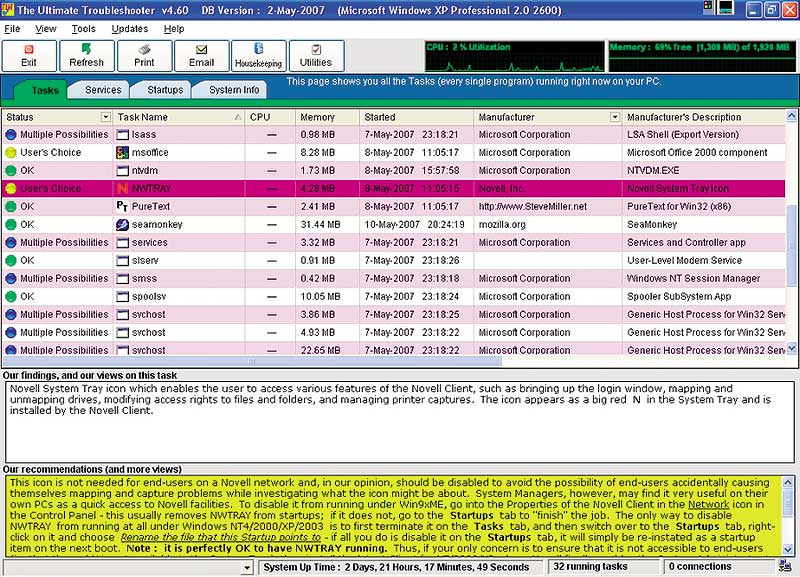Click the green status circle on the seamonkey row

11,224
